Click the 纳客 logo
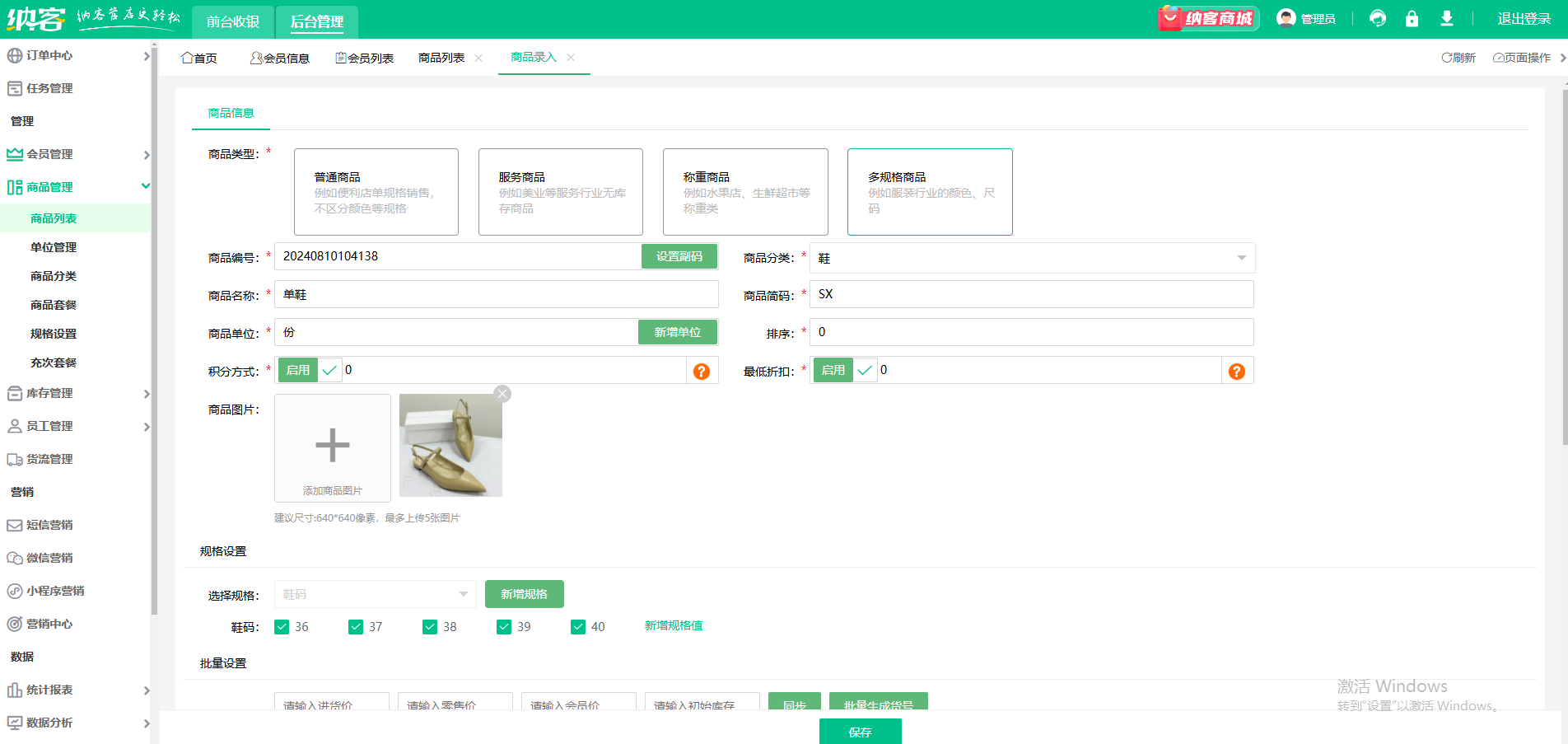 click(x=36, y=18)
